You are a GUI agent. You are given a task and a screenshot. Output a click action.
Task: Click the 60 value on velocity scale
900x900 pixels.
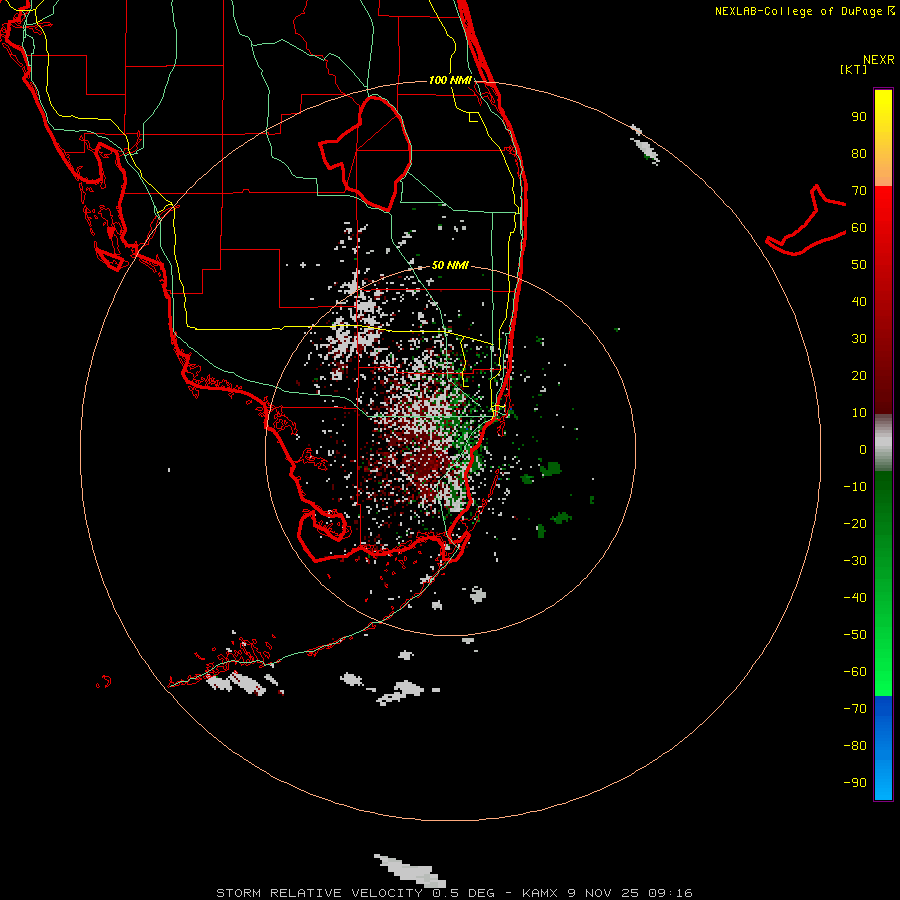859,227
